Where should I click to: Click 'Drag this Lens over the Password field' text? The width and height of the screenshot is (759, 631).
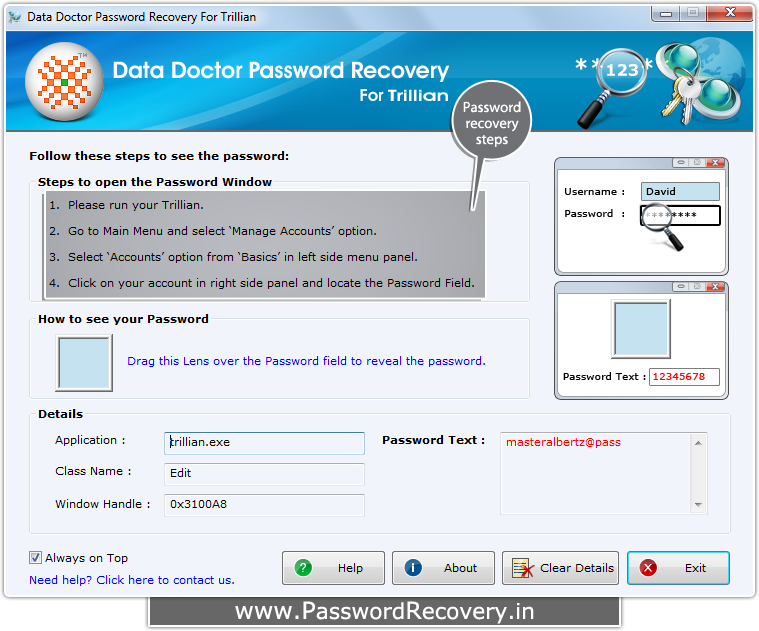pyautogui.click(x=306, y=361)
